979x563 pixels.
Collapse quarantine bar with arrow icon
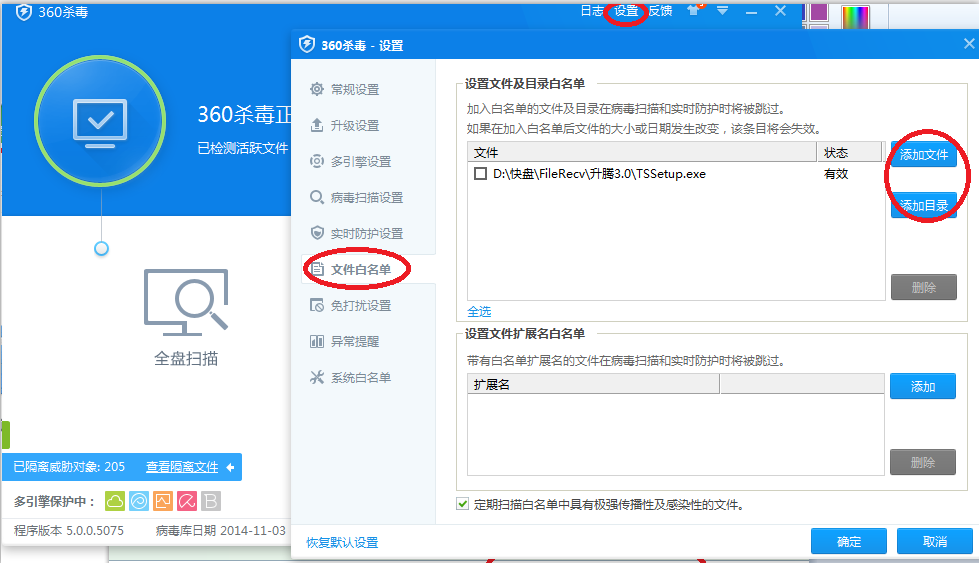230,467
